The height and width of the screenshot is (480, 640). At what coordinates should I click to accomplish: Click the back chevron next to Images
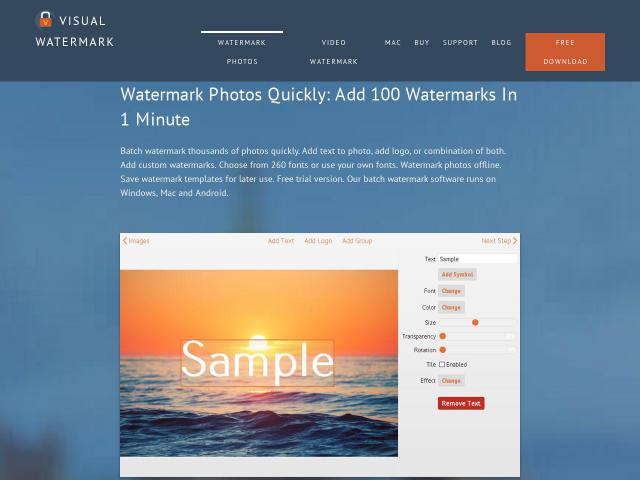[x=124, y=241]
